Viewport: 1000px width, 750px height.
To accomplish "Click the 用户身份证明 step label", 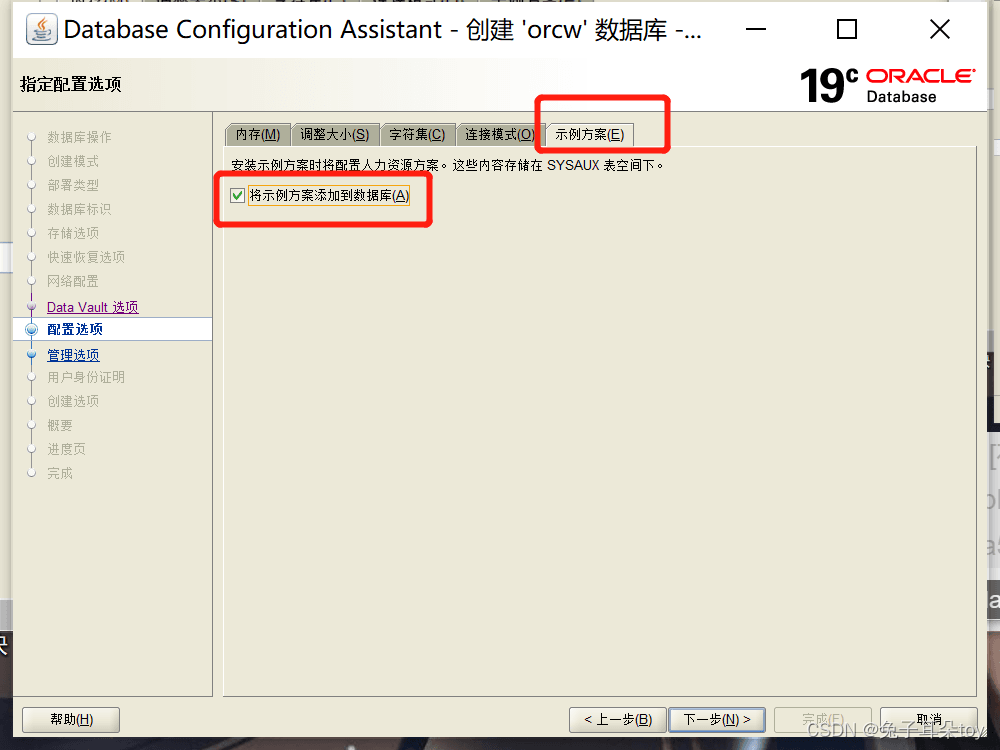I will [86, 377].
